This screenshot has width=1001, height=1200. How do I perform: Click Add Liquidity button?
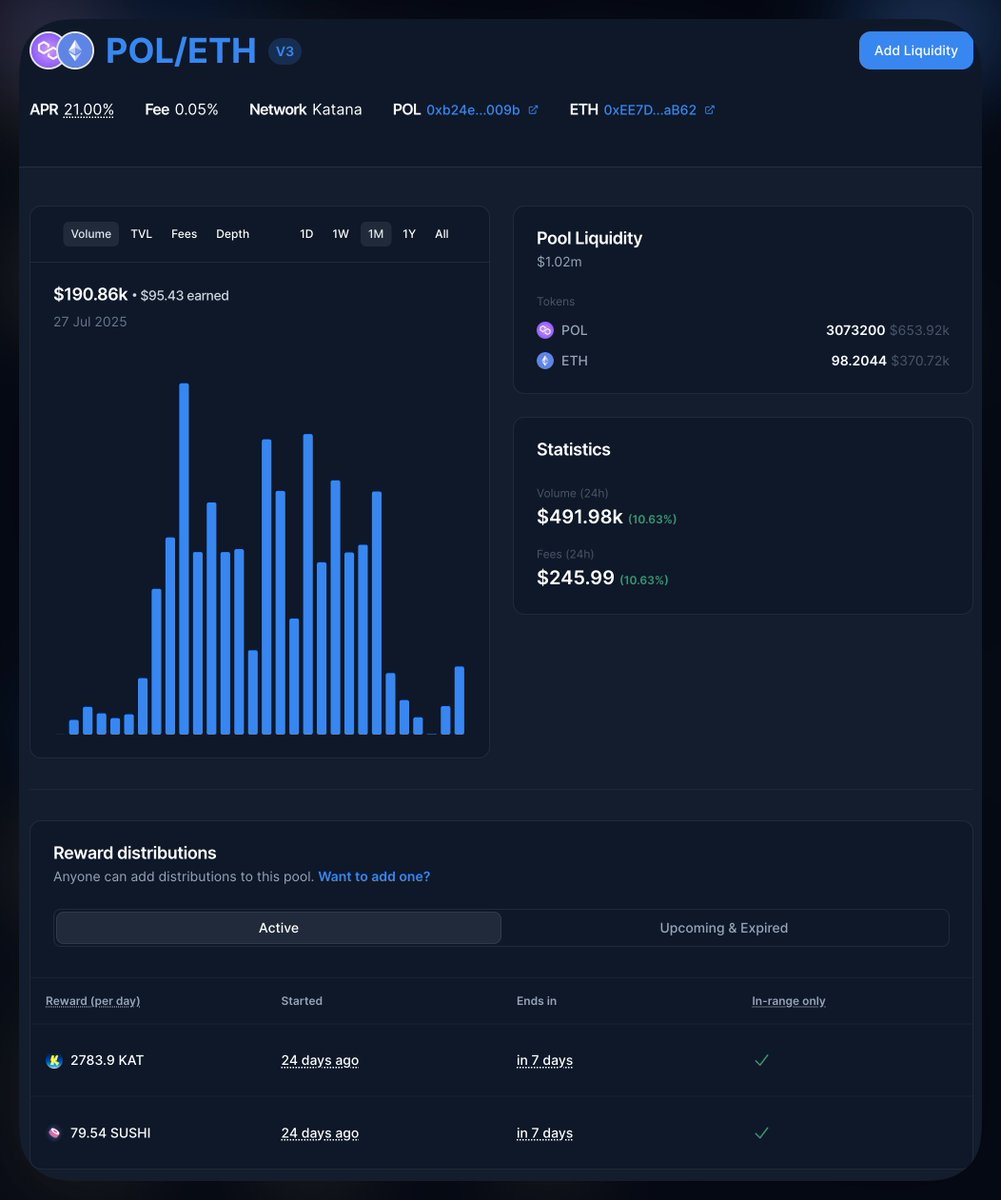click(x=916, y=50)
